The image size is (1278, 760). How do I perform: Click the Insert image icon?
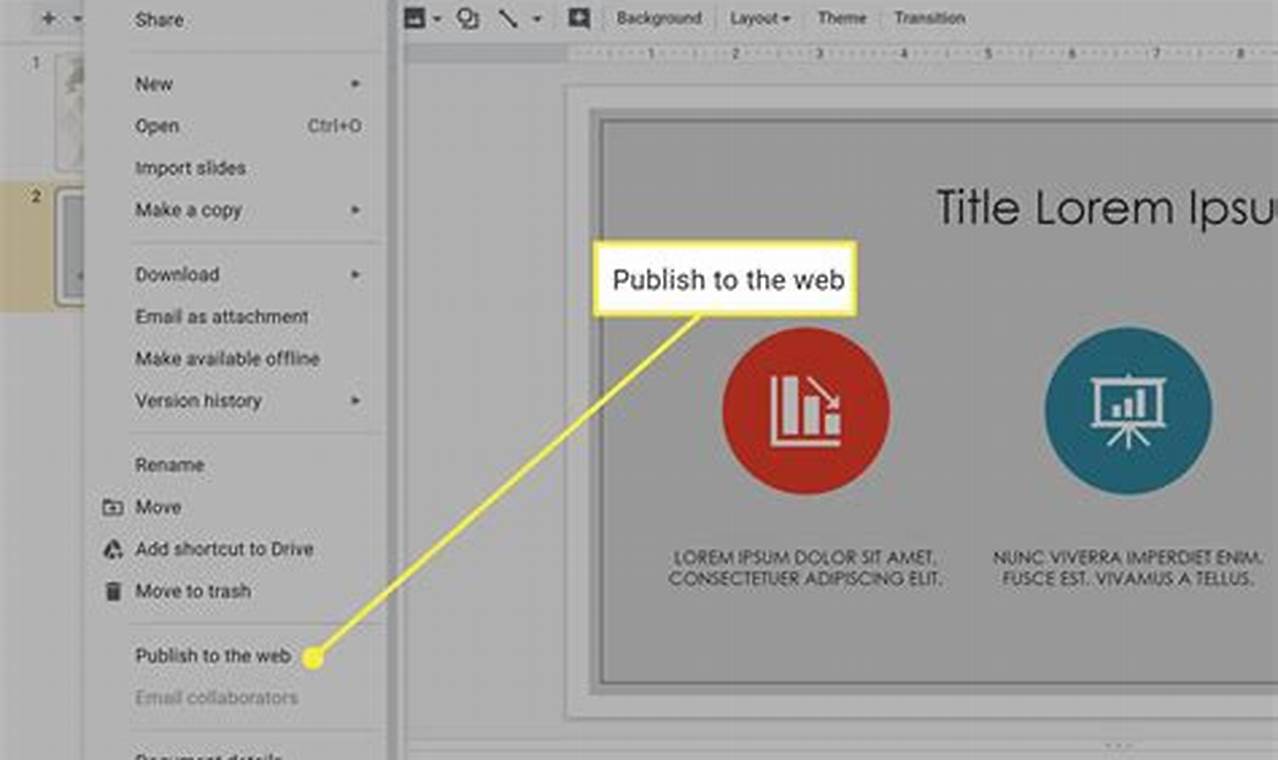click(x=413, y=18)
